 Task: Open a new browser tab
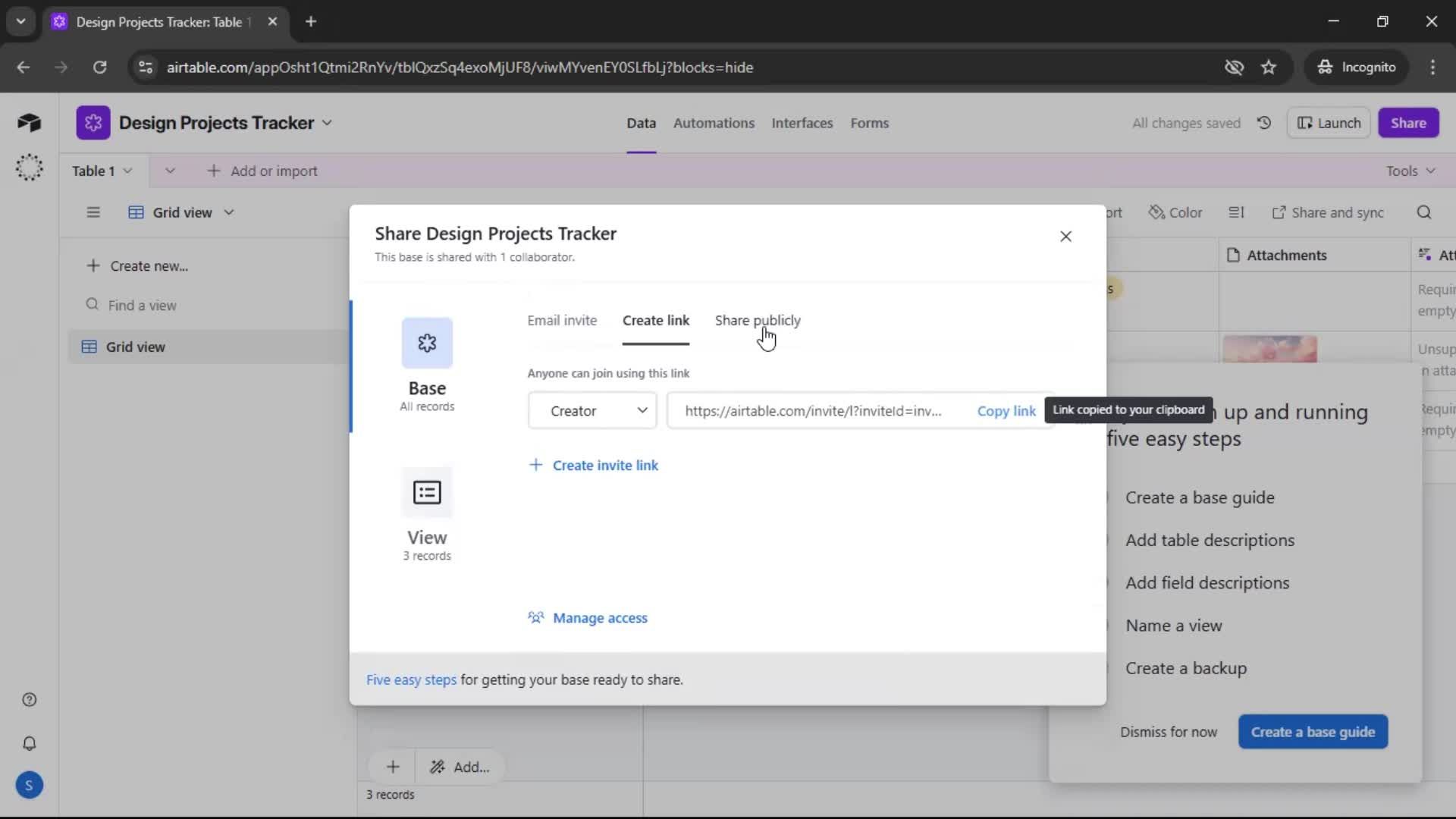(311, 22)
